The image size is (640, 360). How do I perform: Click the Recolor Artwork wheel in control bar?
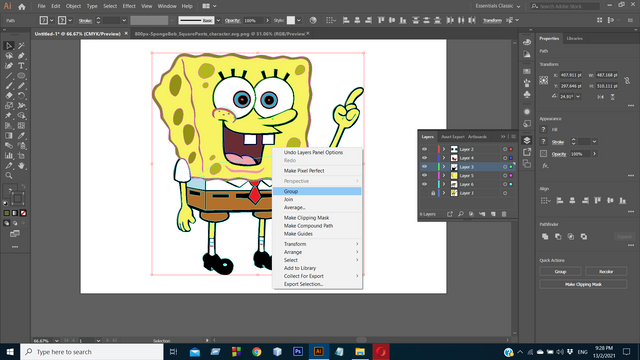coord(313,20)
